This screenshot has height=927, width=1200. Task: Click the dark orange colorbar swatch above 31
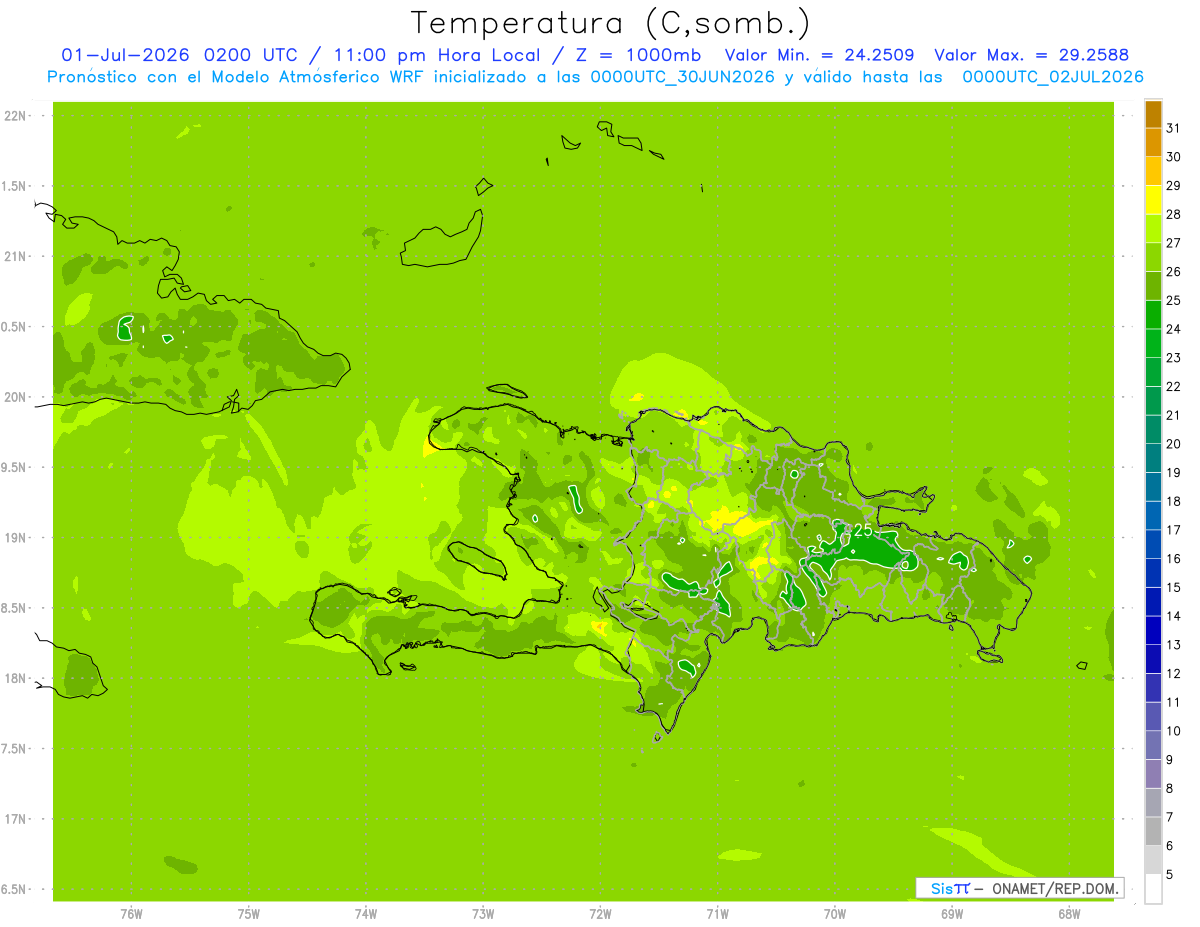pyautogui.click(x=1153, y=114)
